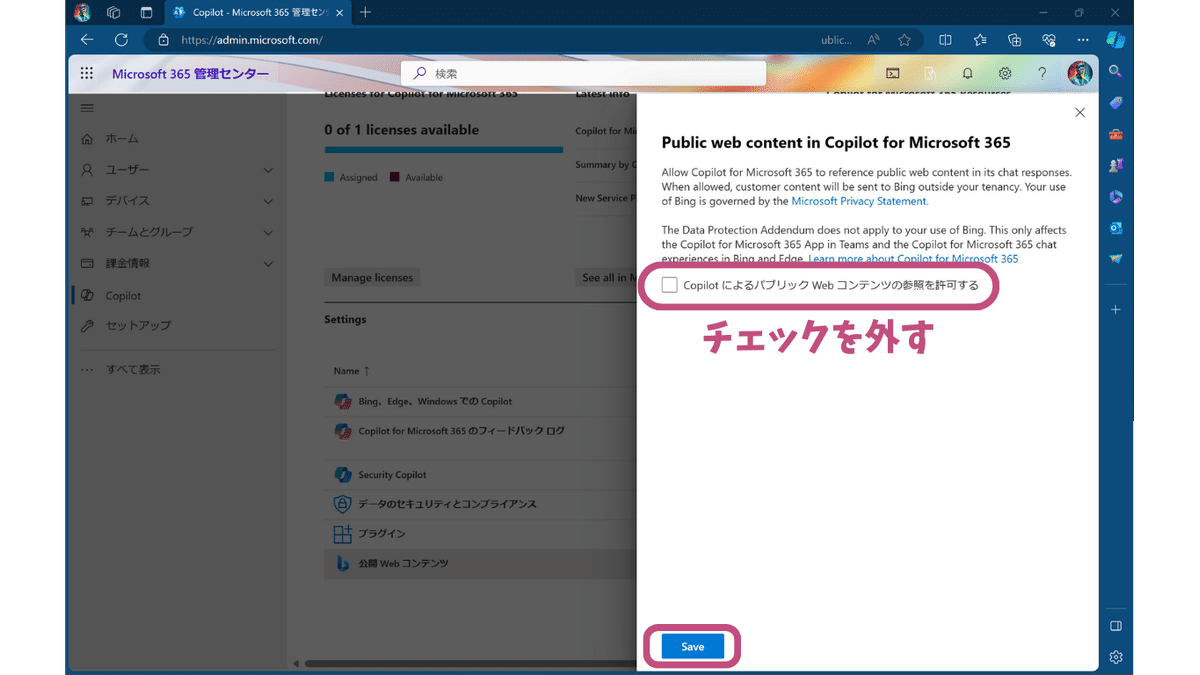Viewport: 1200px width, 675px height.
Task: Open the browser favorites list icon
Action: coord(980,40)
